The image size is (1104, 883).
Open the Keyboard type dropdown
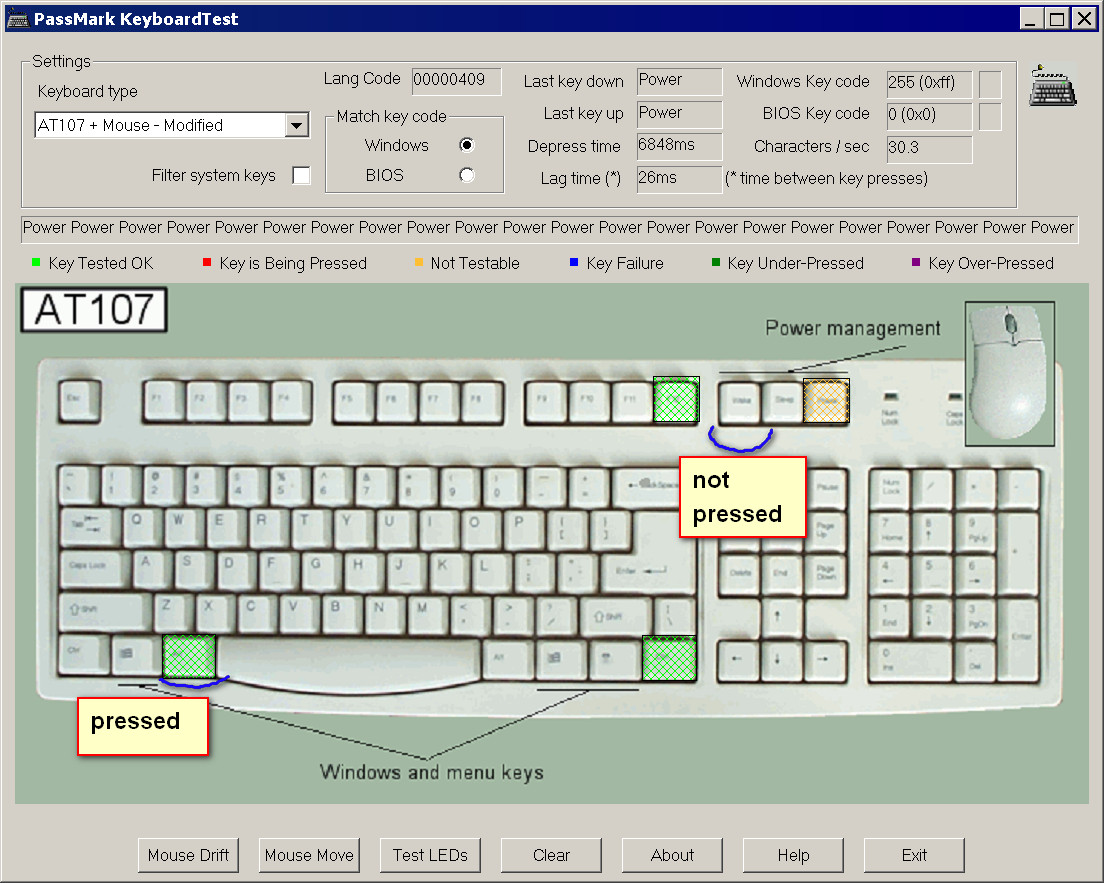[296, 126]
